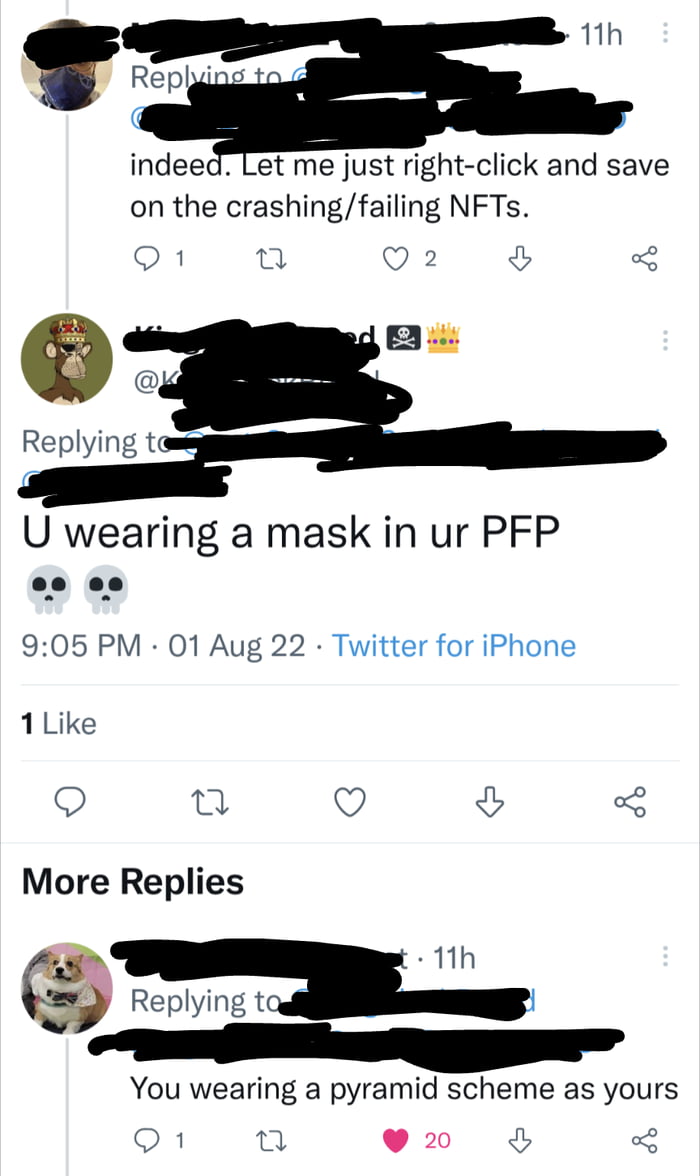Click the download arrow on the bottom reply
700x1176 pixels.
tap(519, 1139)
